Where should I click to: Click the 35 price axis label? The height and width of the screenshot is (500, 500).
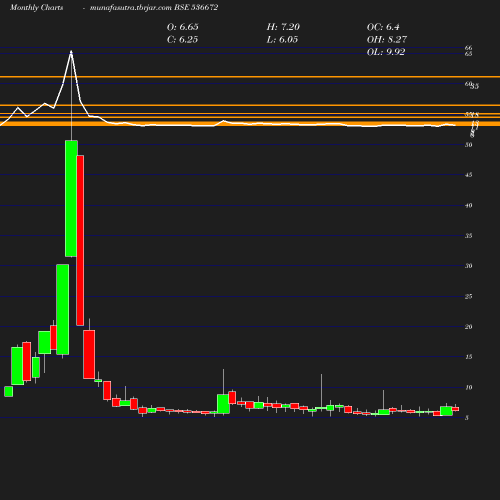[x=468, y=236]
